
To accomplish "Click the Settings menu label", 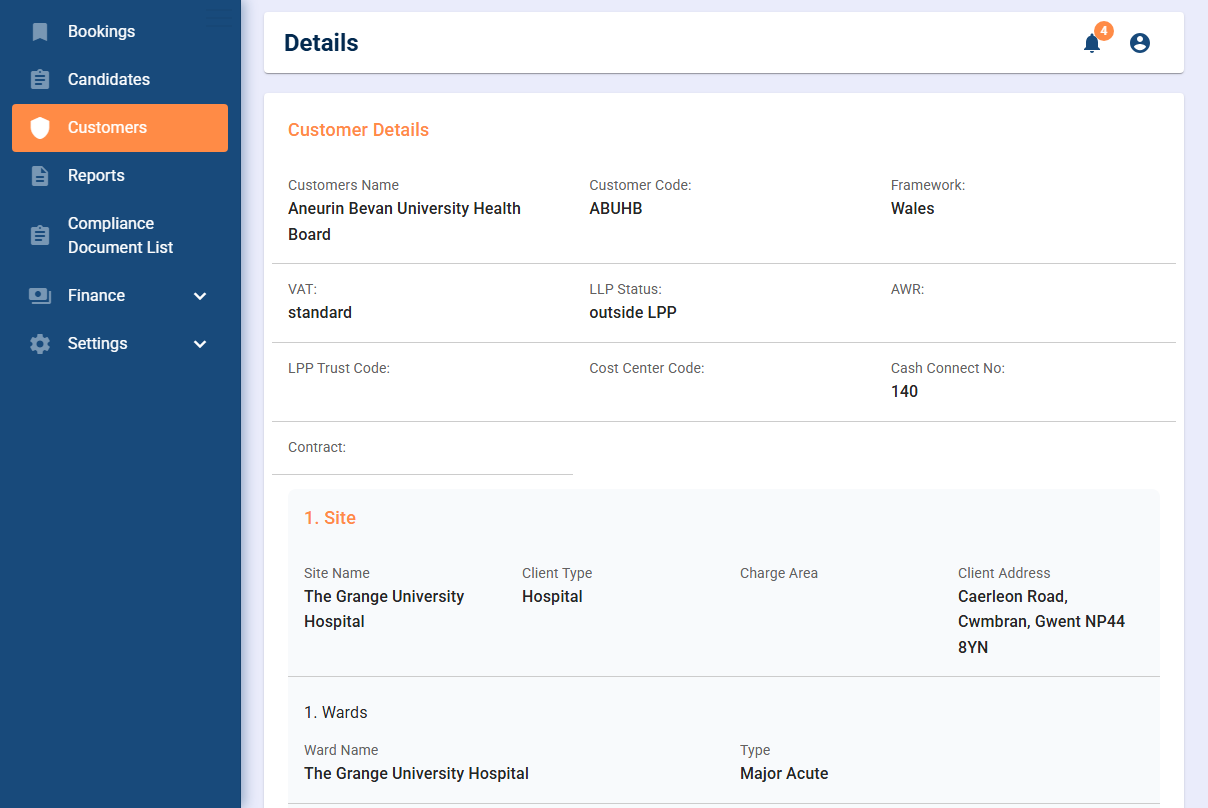I will (x=98, y=344).
